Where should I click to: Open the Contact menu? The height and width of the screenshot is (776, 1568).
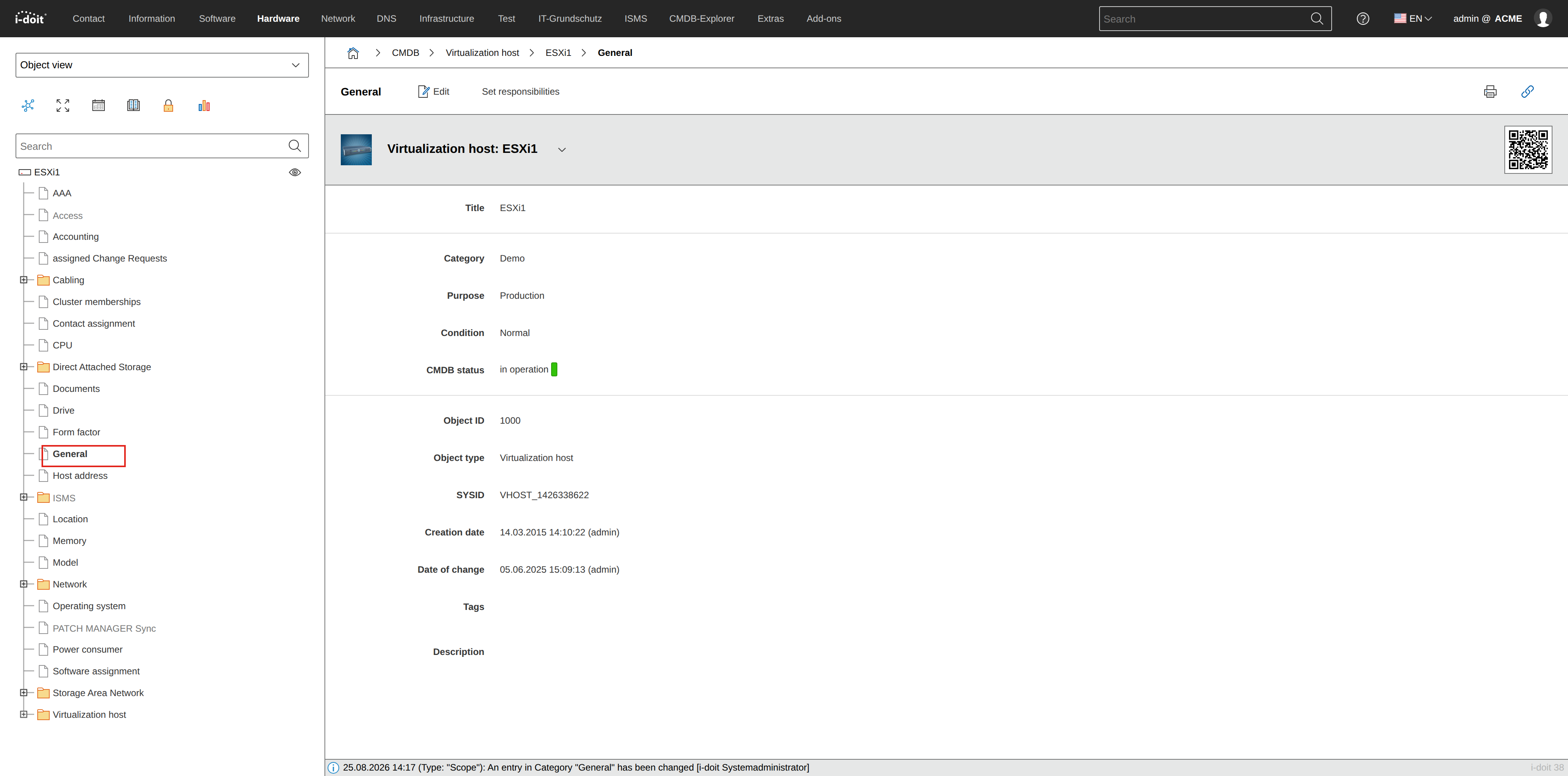tap(88, 19)
